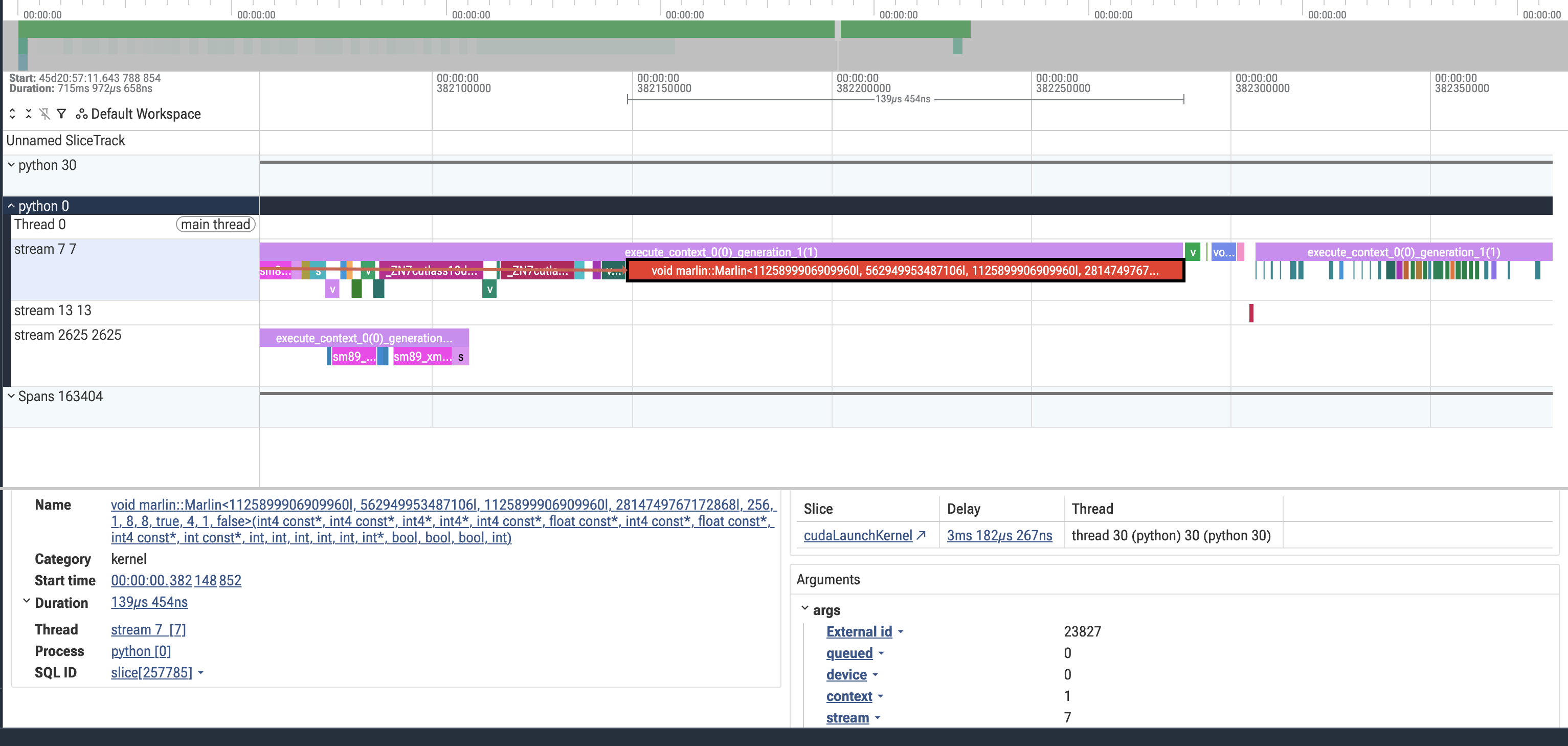Click the Arguments section heading
This screenshot has height=746, width=1568.
(x=828, y=580)
